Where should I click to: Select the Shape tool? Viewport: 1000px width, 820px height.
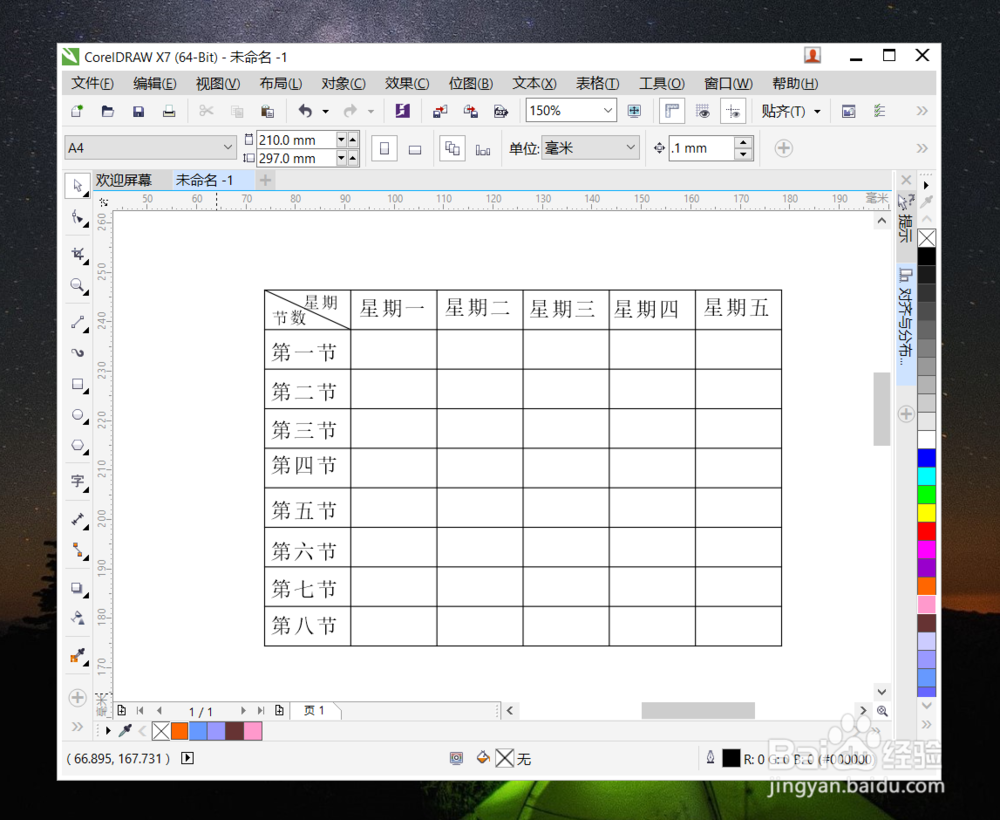coord(77,217)
